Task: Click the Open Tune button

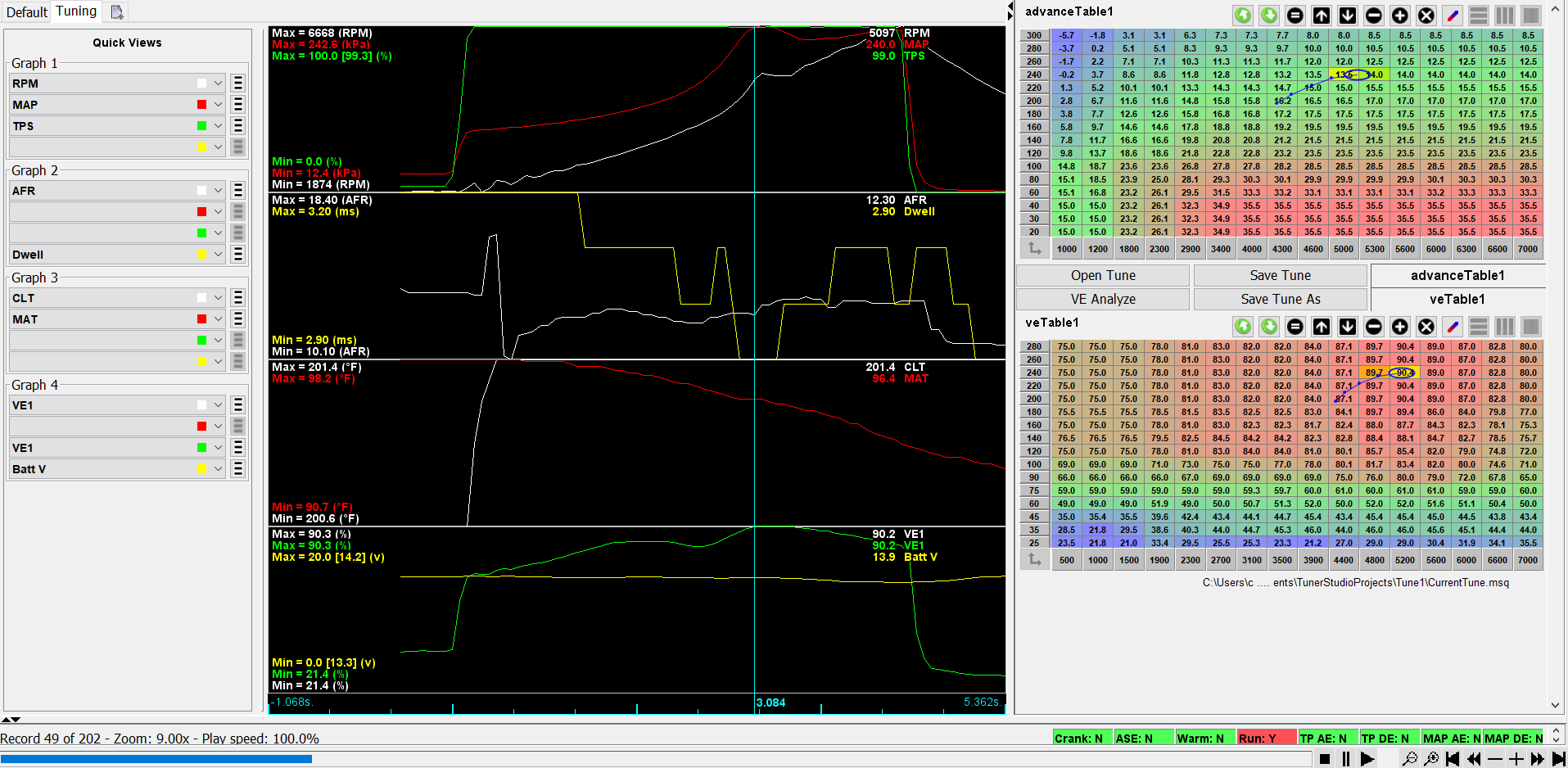Action: click(x=1102, y=276)
